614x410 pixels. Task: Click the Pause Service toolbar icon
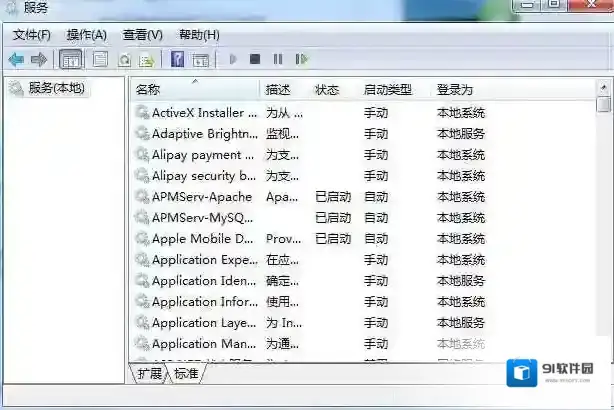(278, 60)
